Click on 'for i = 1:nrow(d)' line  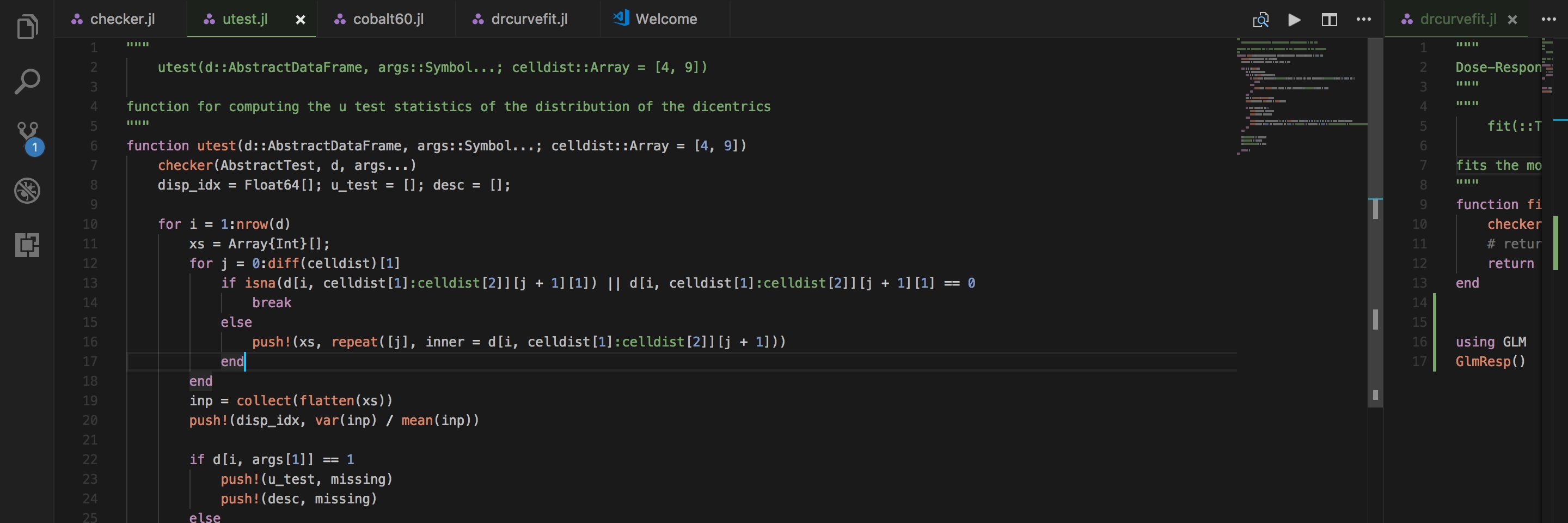(x=224, y=224)
